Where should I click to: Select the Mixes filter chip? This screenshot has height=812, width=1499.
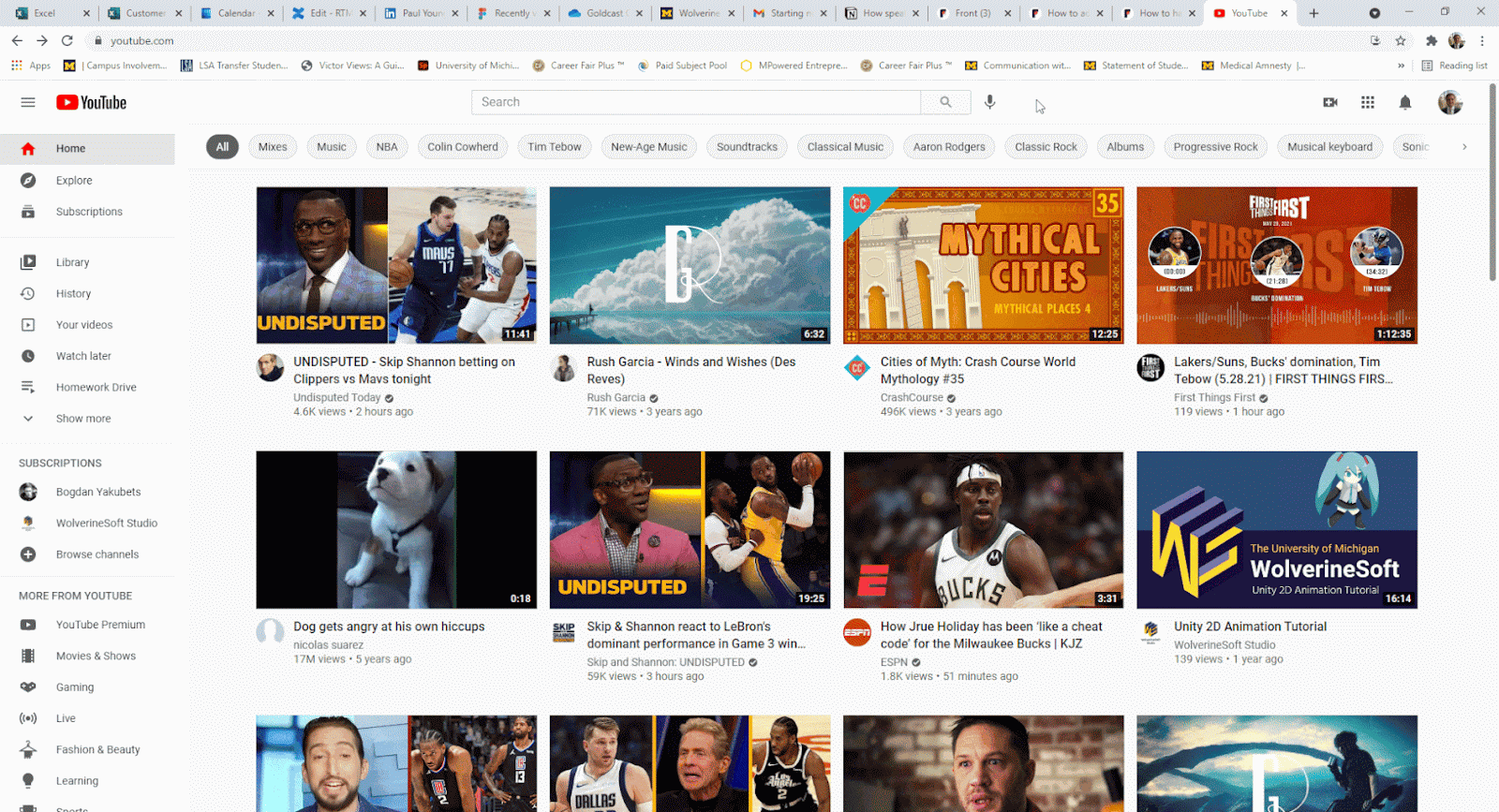(x=273, y=147)
